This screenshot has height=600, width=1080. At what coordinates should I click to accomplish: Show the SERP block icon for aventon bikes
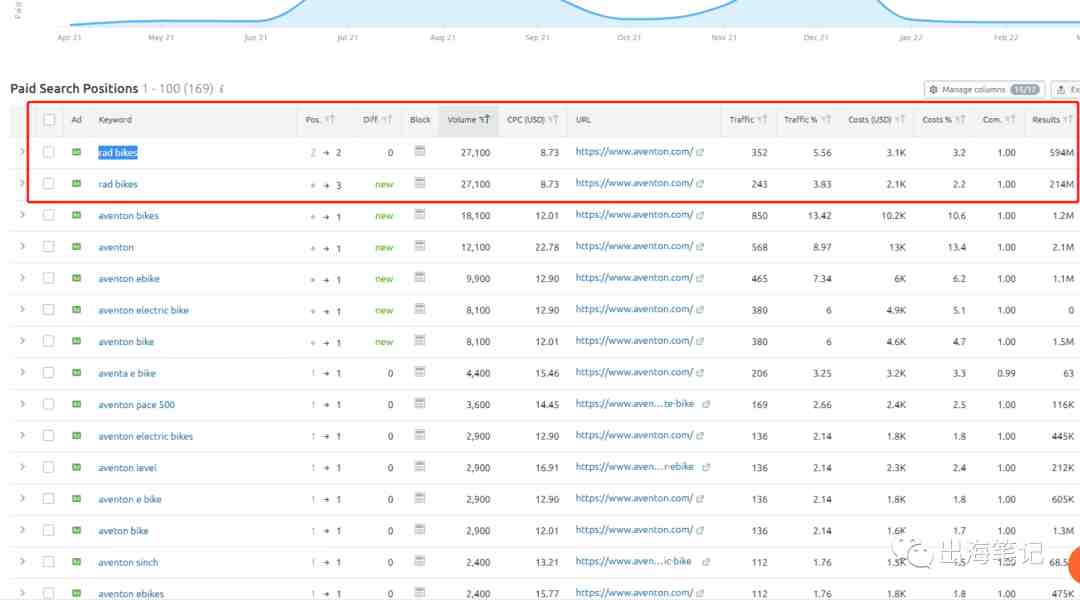419,215
